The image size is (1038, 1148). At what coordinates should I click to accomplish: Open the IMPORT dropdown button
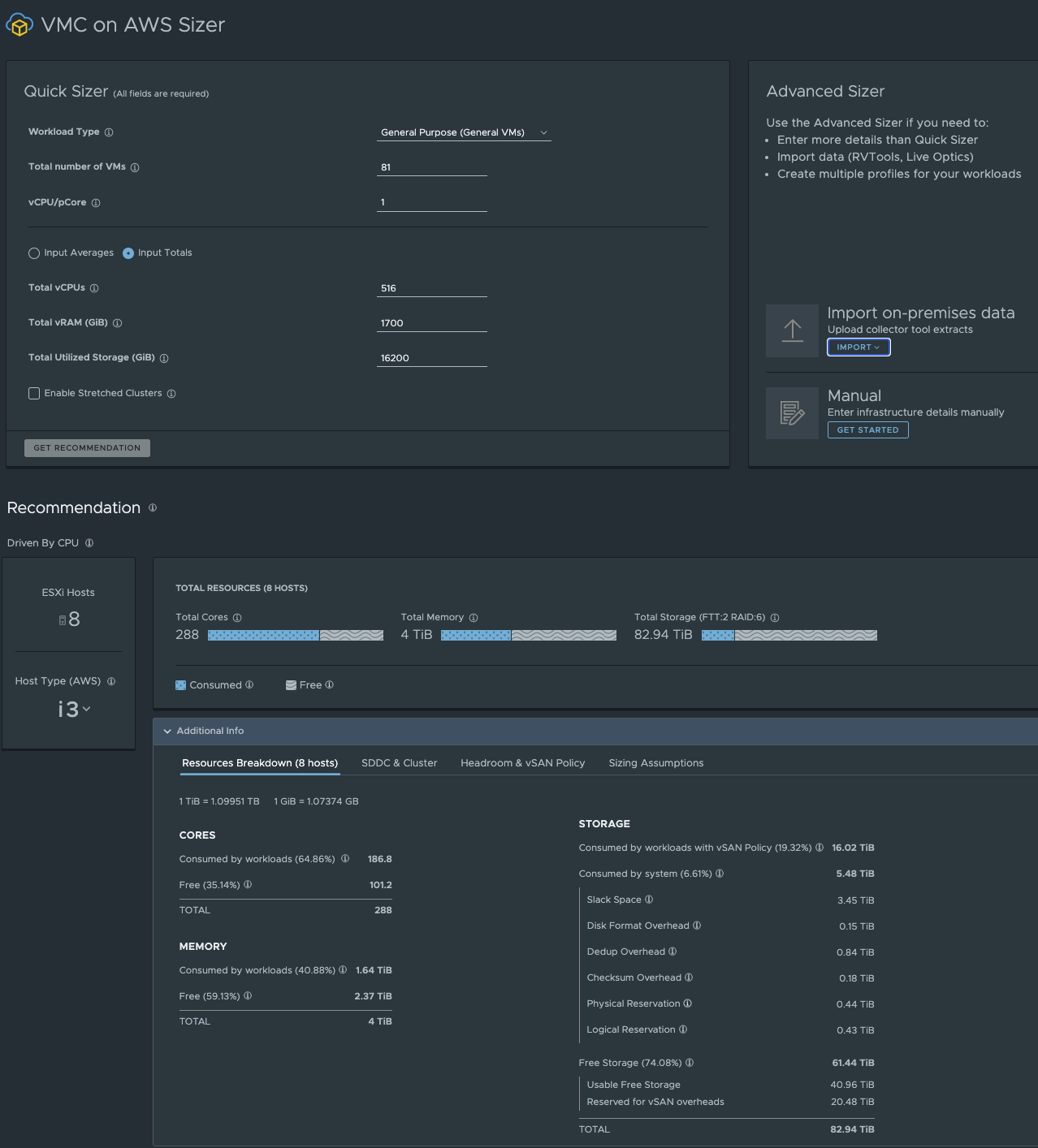(859, 347)
